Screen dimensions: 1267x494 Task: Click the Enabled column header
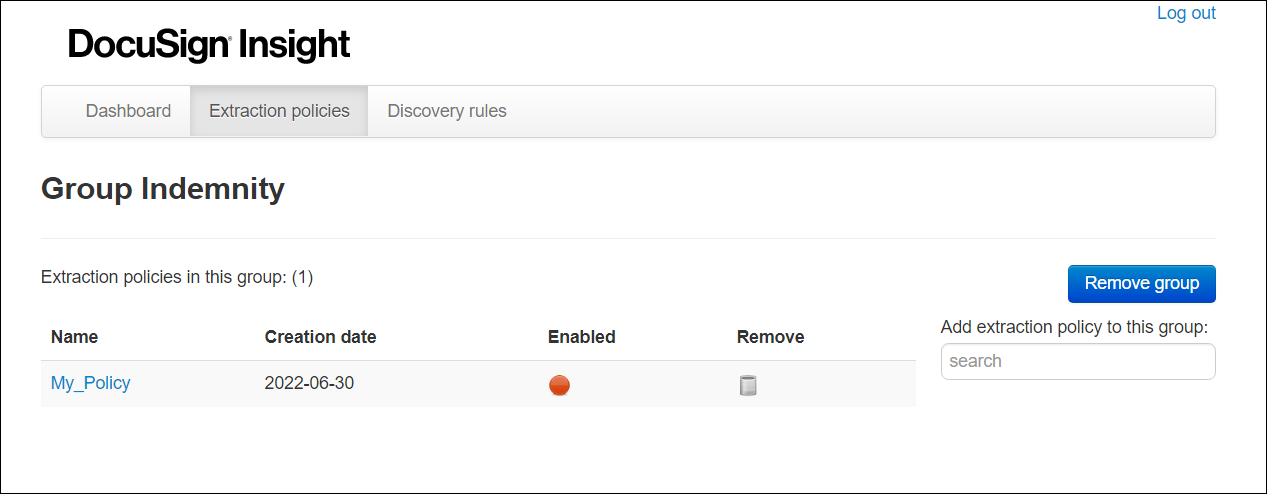582,337
